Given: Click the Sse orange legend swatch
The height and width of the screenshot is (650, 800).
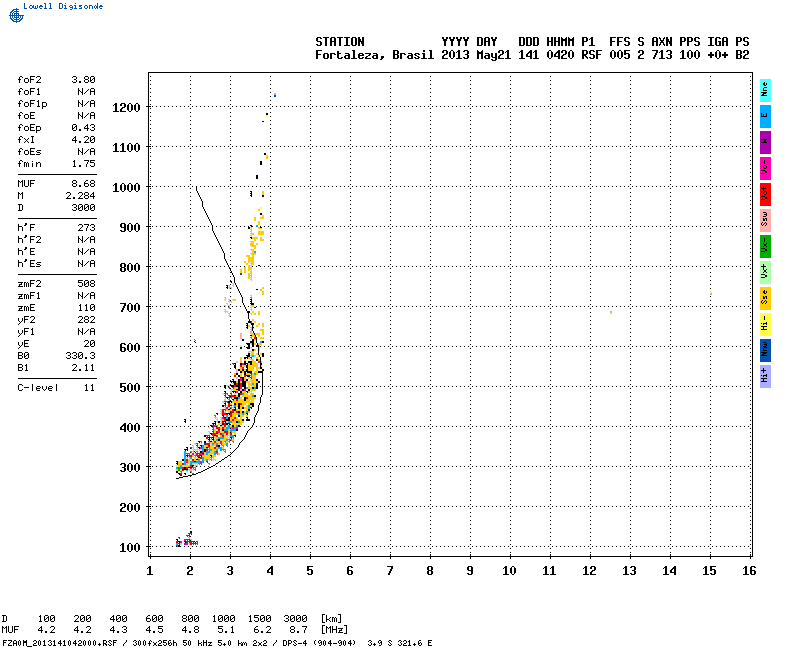Looking at the screenshot, I should pyautogui.click(x=765, y=298).
